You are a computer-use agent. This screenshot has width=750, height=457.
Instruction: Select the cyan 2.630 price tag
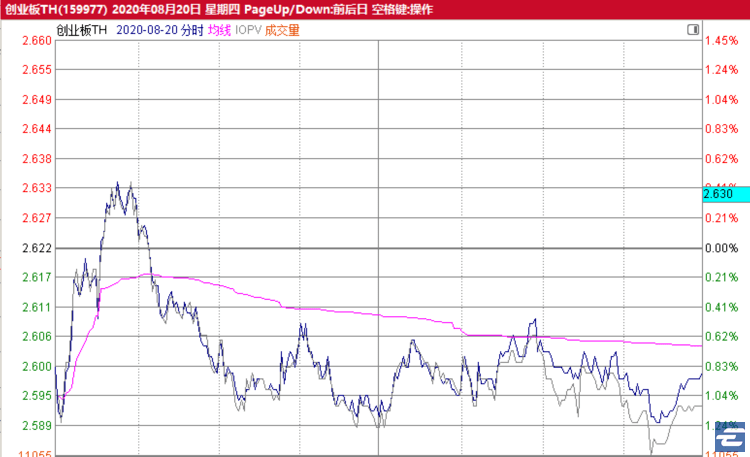click(719, 194)
